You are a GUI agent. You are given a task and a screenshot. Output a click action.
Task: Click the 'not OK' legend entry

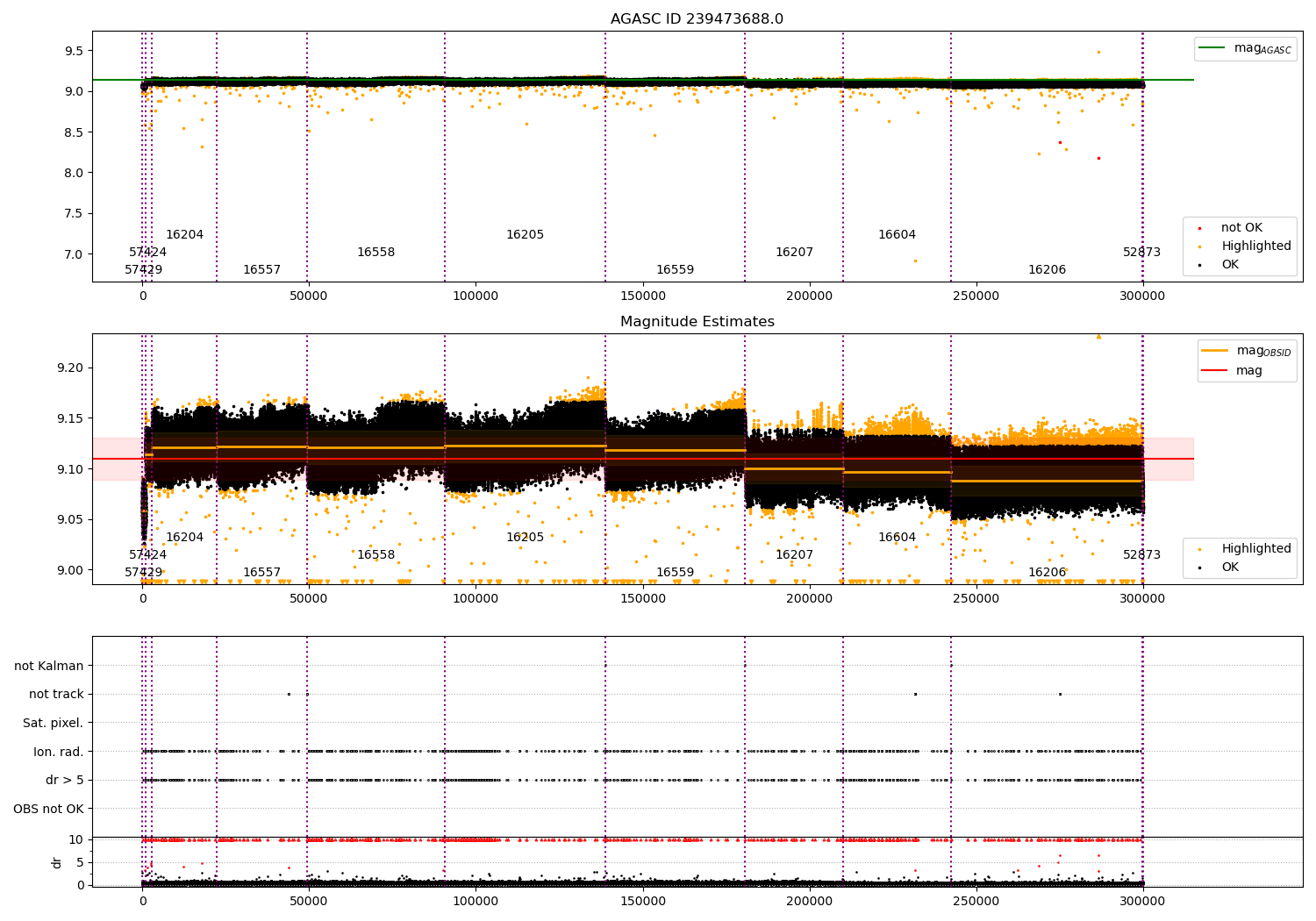(x=1241, y=228)
